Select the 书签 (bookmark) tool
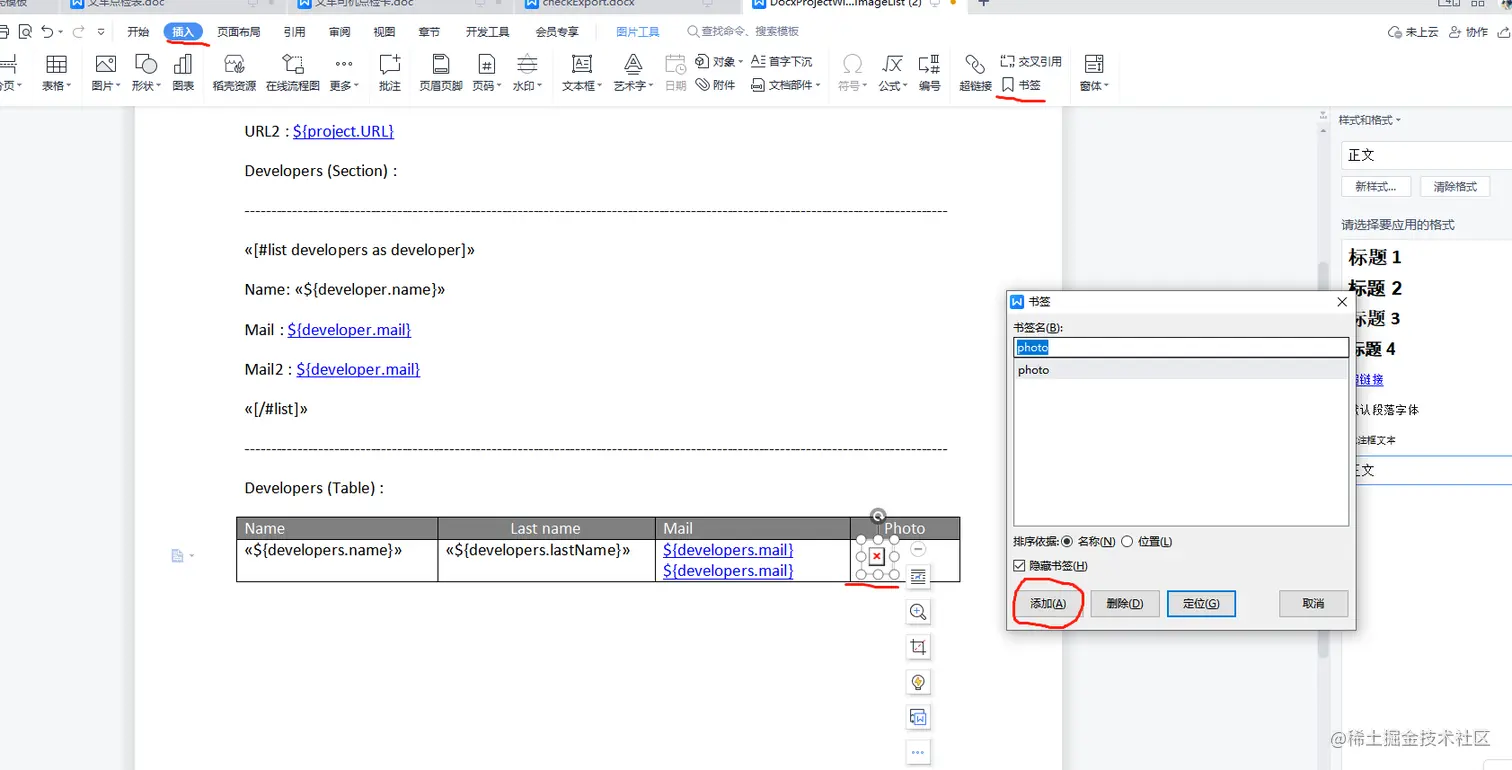Screen dimensions: 1512x770 pyautogui.click(x=1019, y=84)
